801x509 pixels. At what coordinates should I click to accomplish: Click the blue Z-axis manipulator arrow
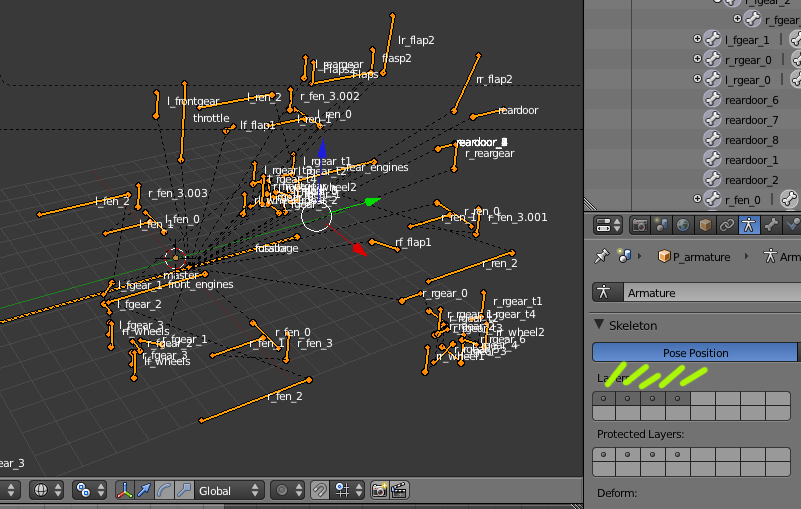(x=322, y=149)
